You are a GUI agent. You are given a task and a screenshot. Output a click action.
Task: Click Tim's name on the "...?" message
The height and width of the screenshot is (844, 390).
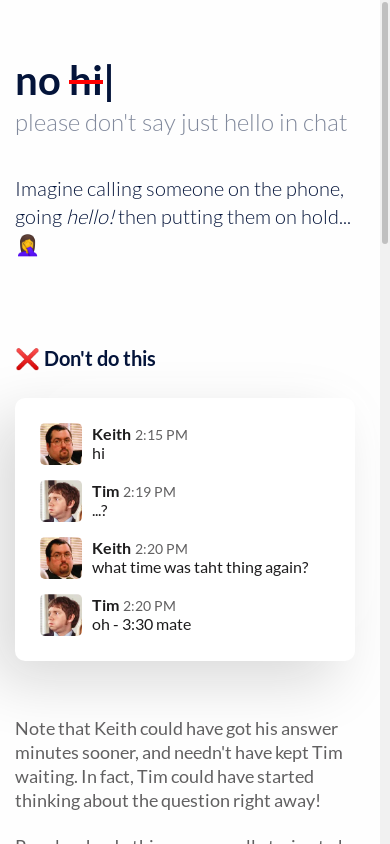105,491
